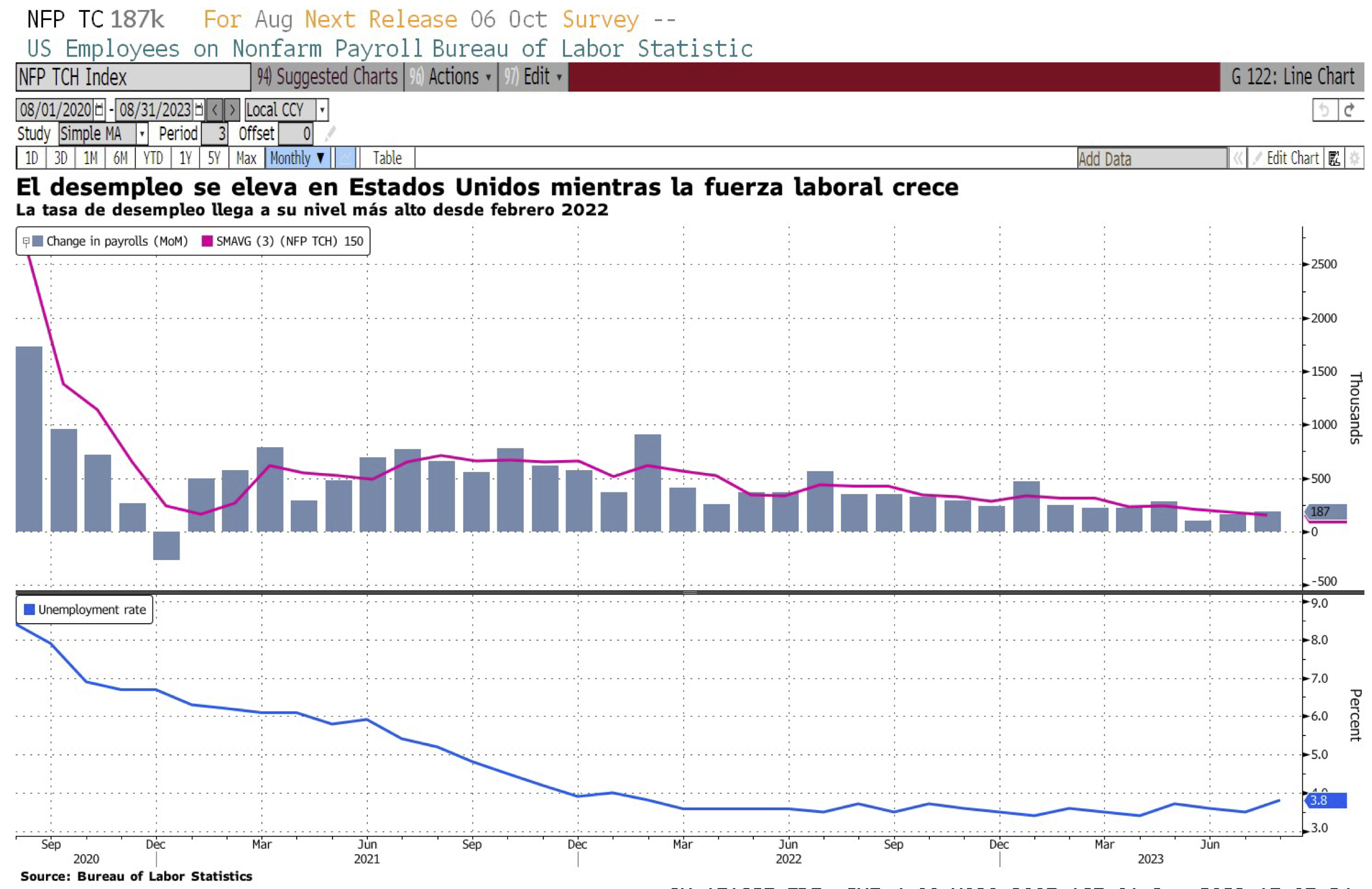Collapse the Change in payrolls legend toggle
The height and width of the screenshot is (889, 1372).
click(x=26, y=241)
